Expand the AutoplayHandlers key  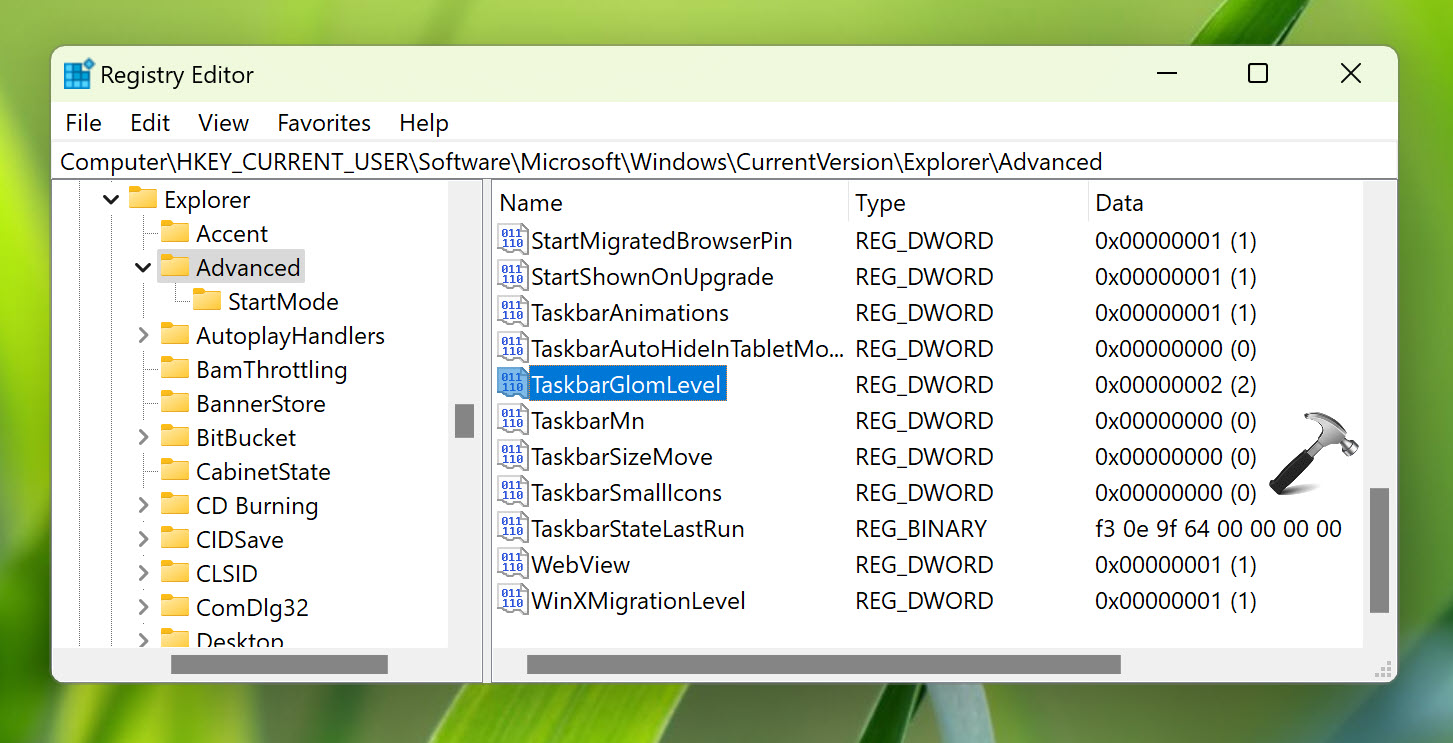tap(143, 336)
